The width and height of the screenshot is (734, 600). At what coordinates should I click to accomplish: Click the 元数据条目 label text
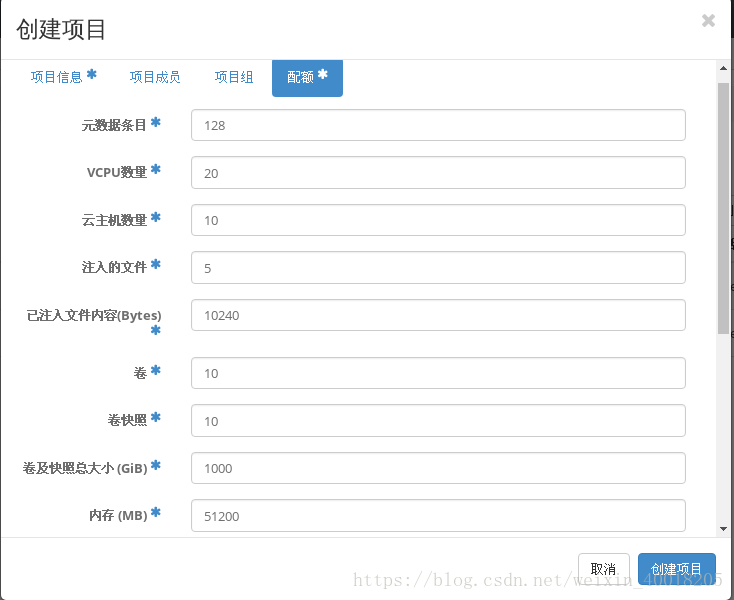point(114,125)
